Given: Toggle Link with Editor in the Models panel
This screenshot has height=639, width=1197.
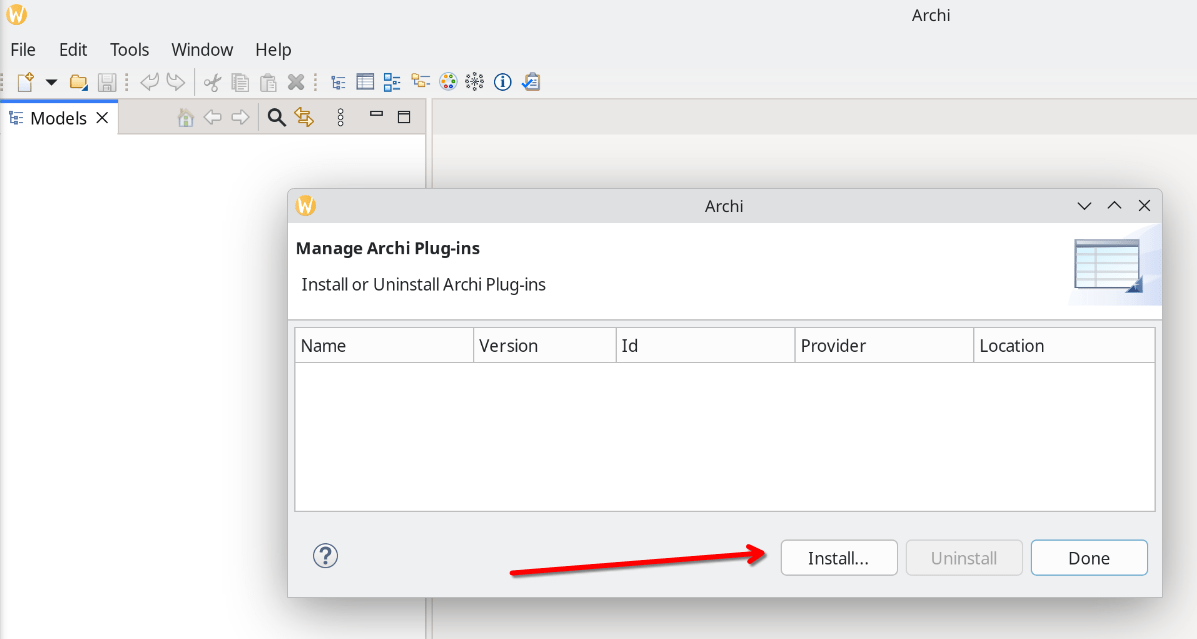Looking at the screenshot, I should pos(304,118).
